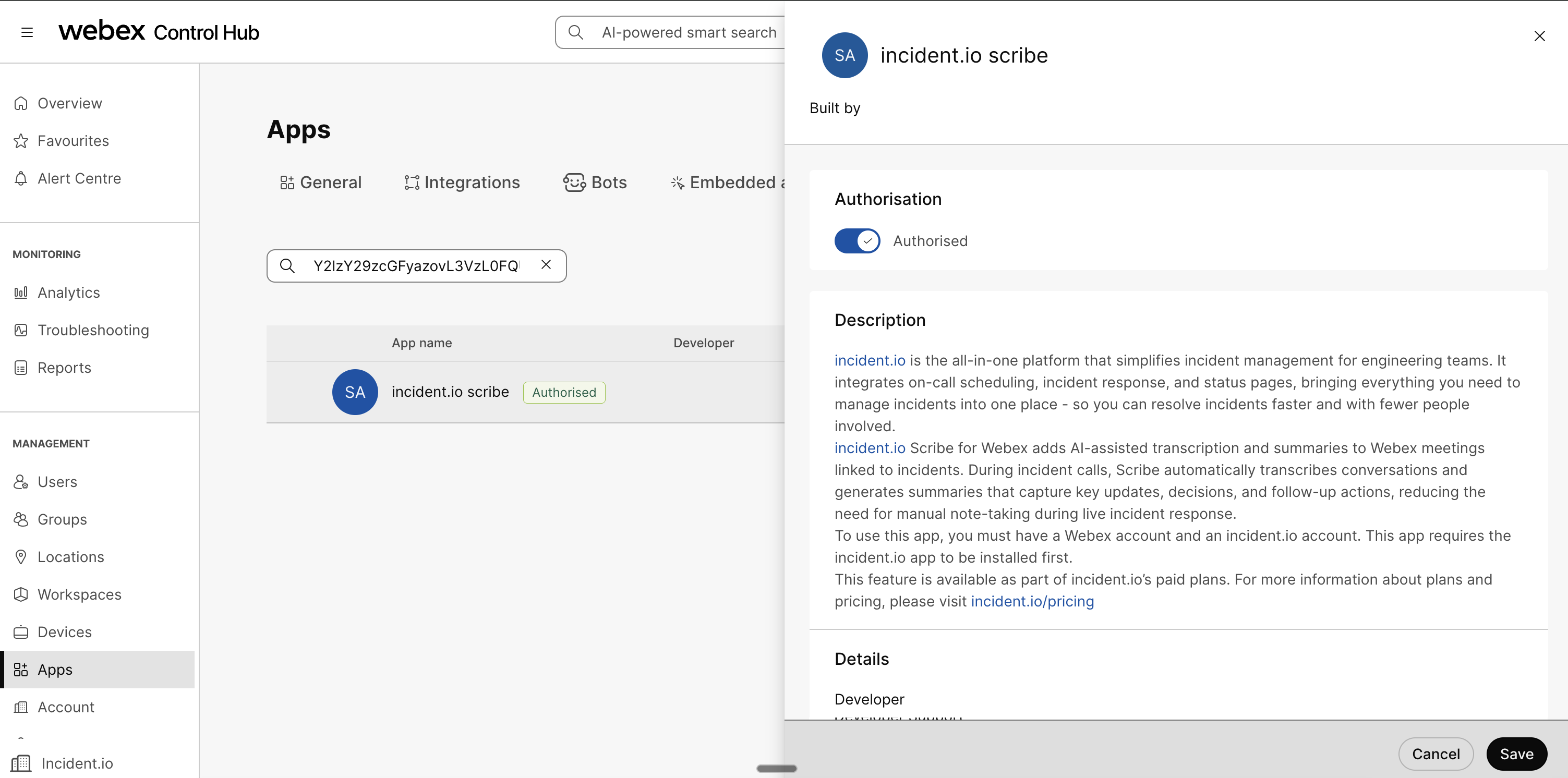
Task: Click the Account building icon
Action: pyautogui.click(x=21, y=707)
